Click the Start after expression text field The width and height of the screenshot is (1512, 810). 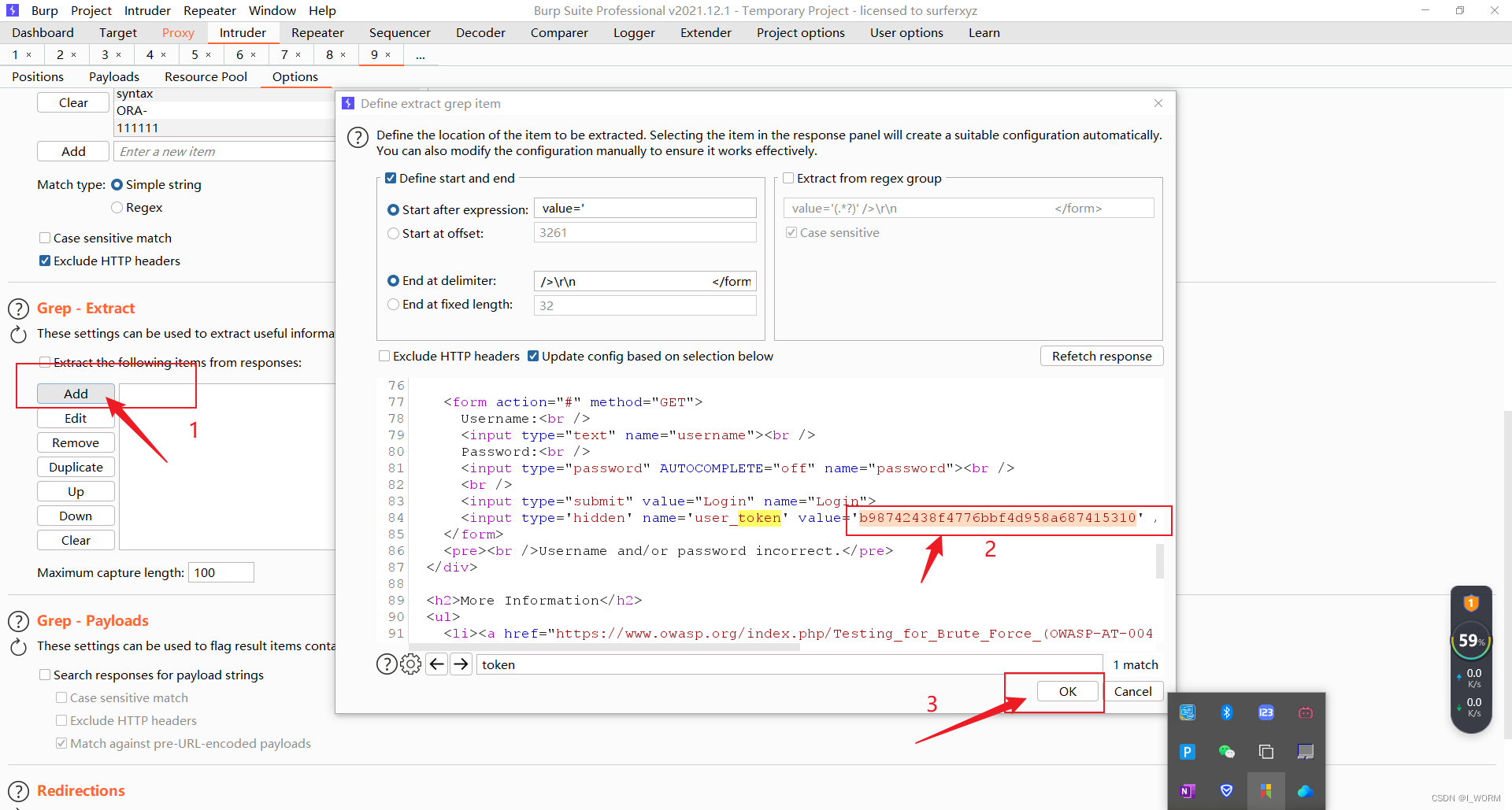(645, 209)
